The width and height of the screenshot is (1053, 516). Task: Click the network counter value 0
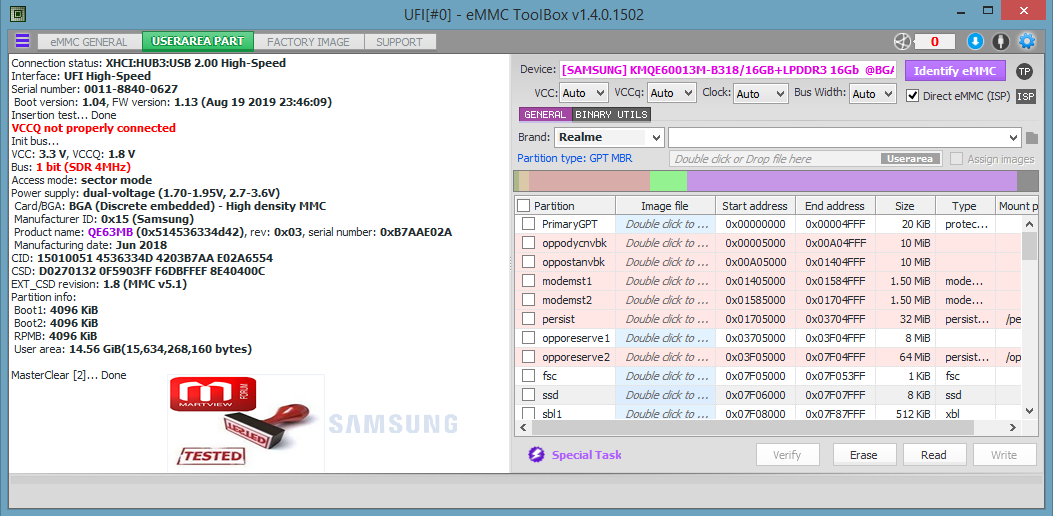click(934, 42)
